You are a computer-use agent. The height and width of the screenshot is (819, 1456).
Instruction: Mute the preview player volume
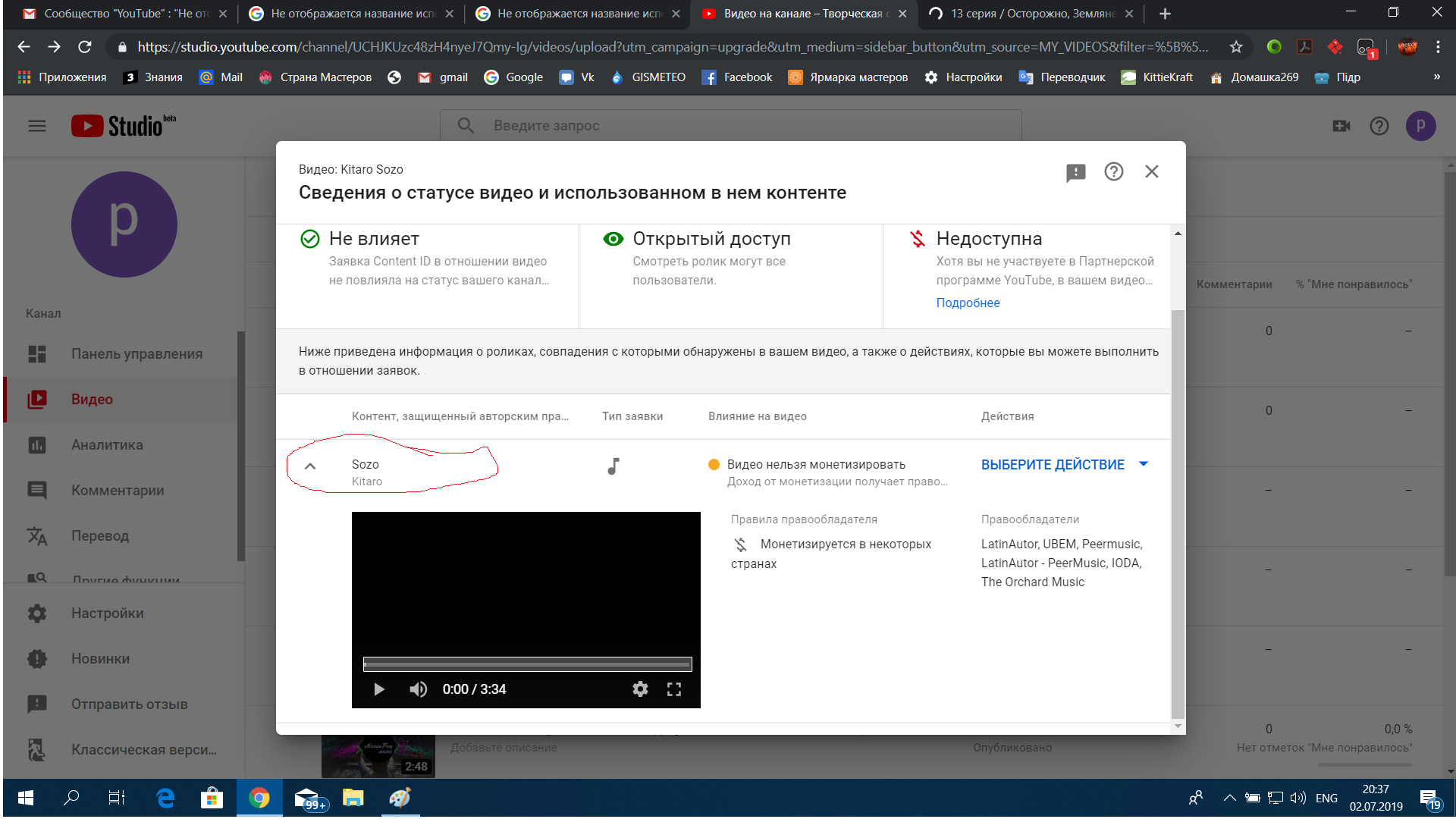pos(418,689)
